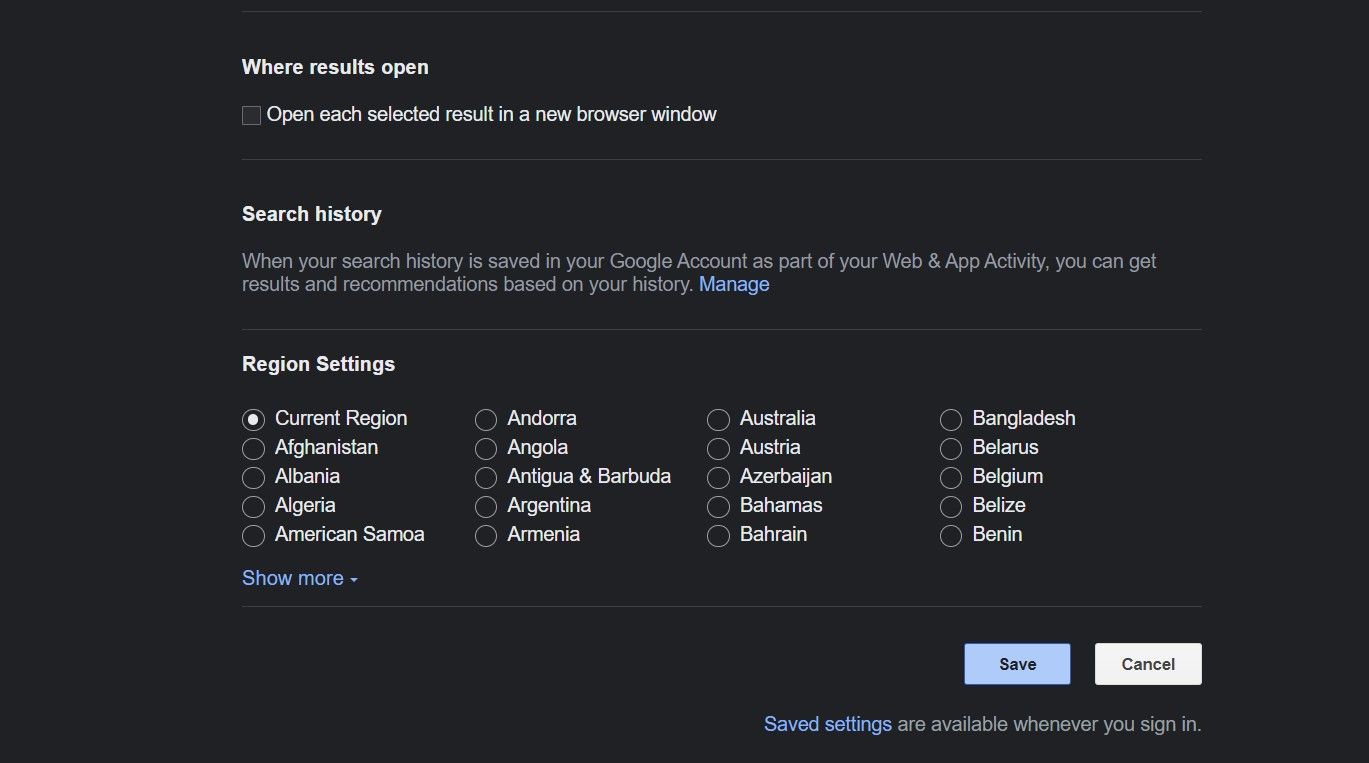Select Bahamas region option

718,506
